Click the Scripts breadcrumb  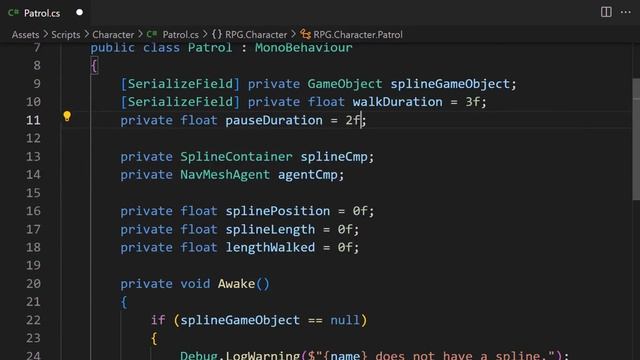click(x=66, y=35)
